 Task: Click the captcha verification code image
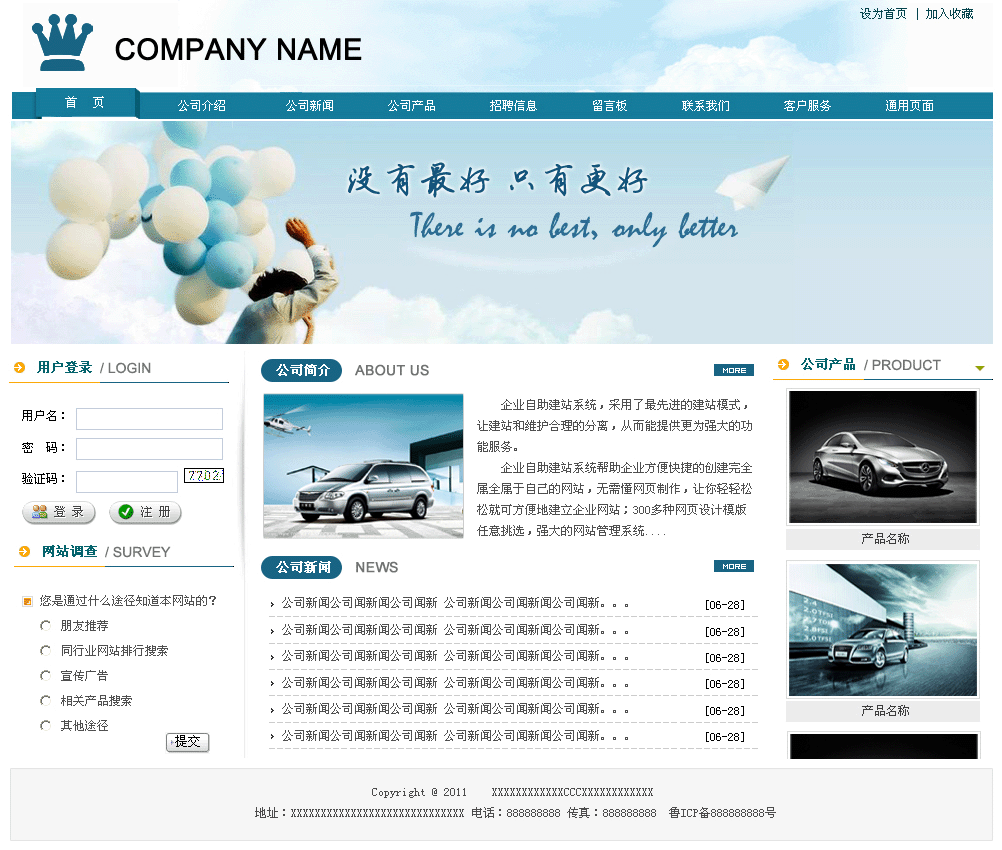point(203,476)
